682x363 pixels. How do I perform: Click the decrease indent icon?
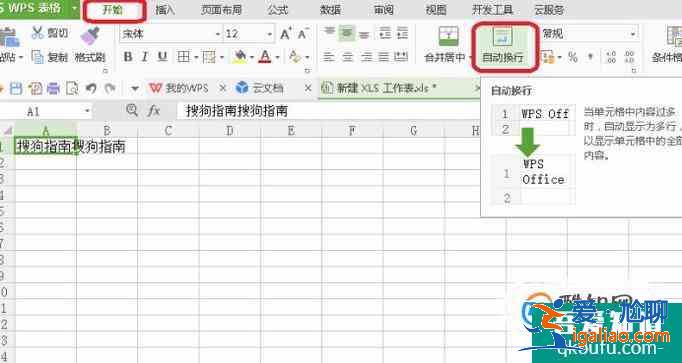[385, 33]
